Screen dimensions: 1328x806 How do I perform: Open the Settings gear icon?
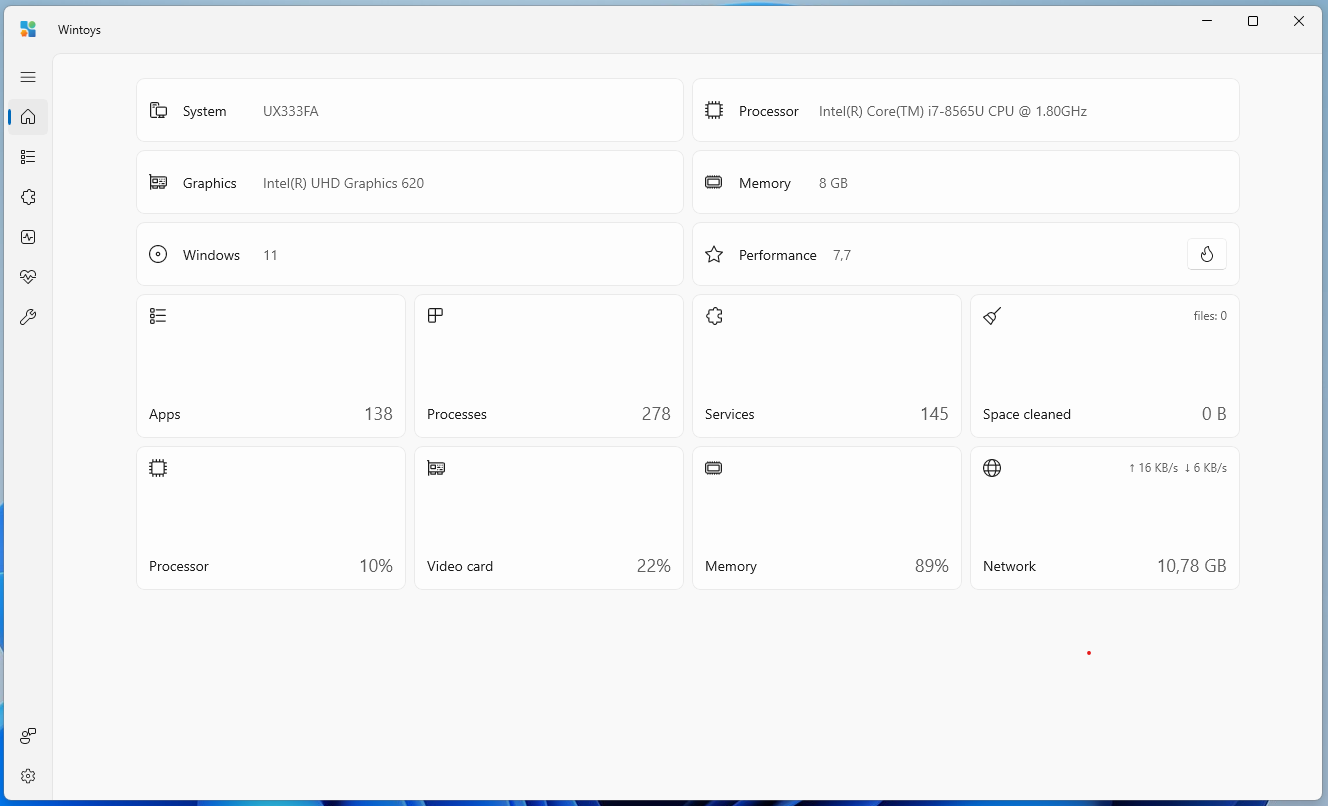click(x=28, y=776)
